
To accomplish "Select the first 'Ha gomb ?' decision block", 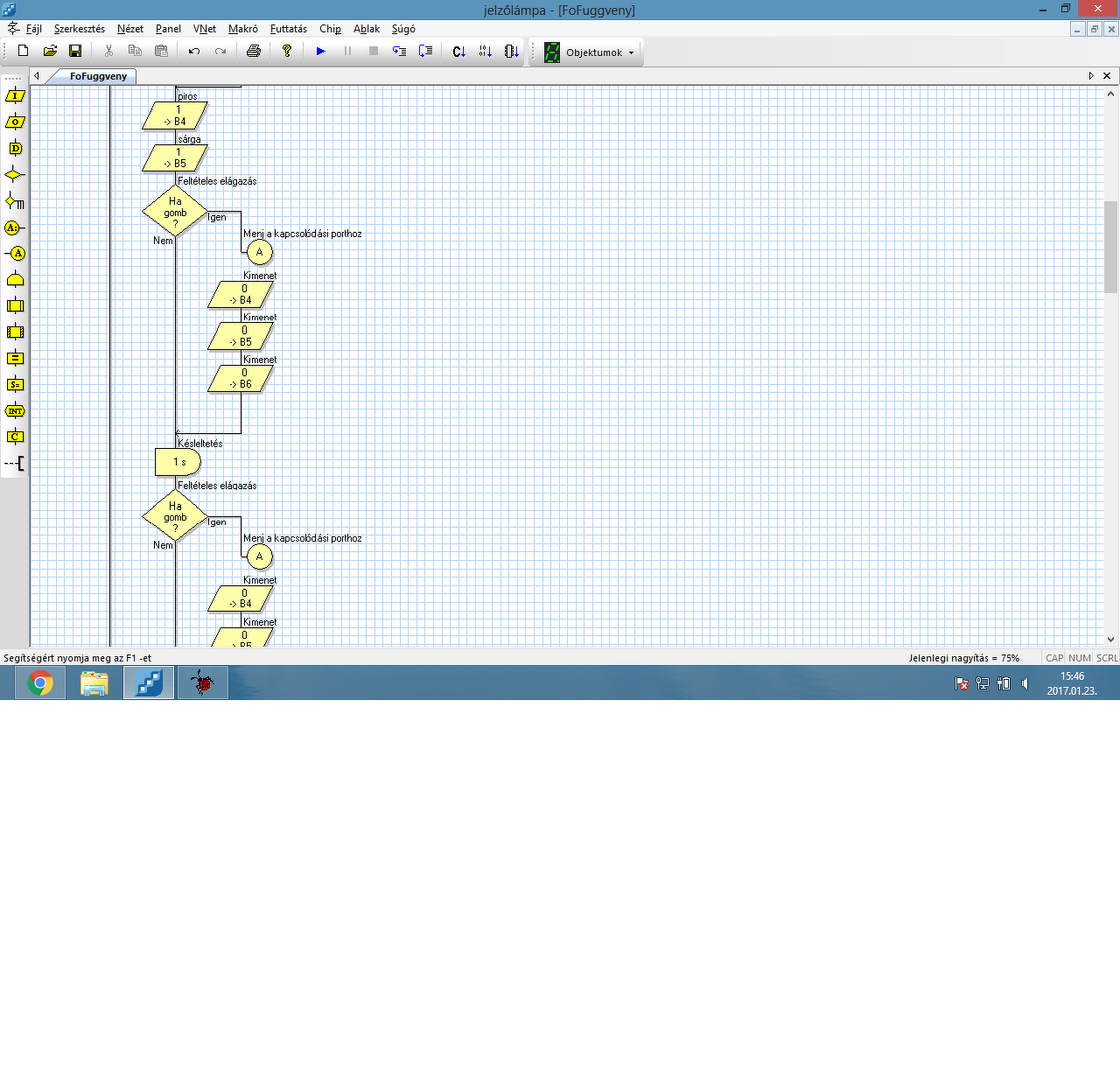I will click(175, 212).
